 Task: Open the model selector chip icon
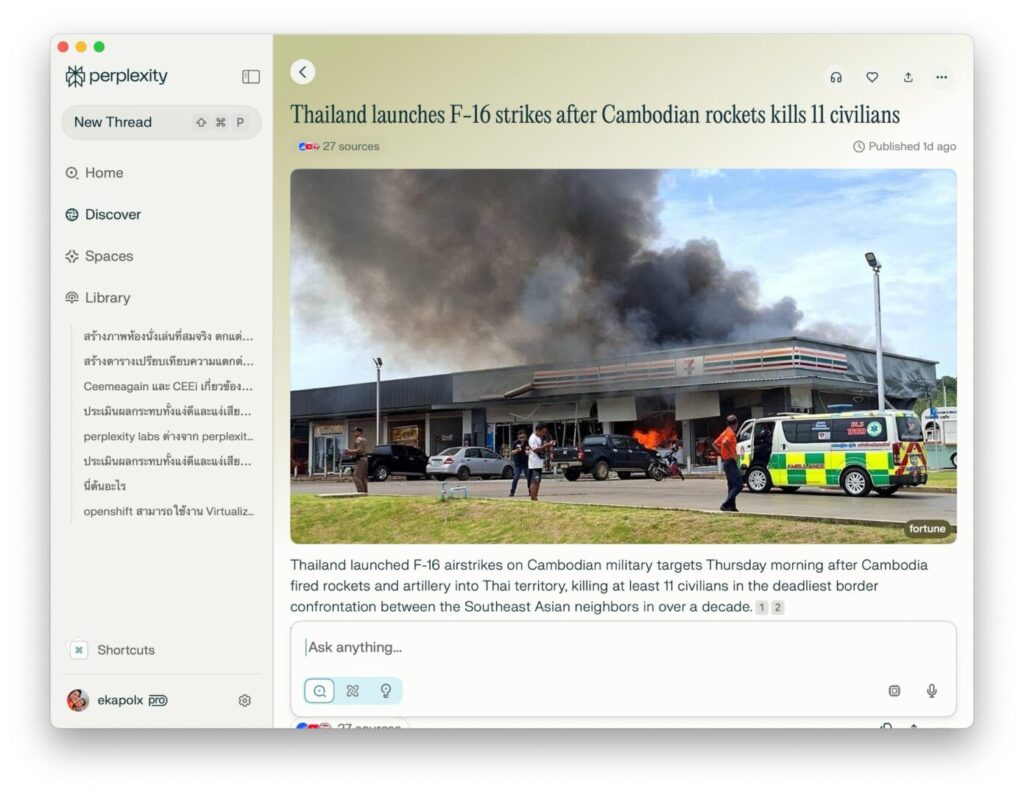[894, 691]
